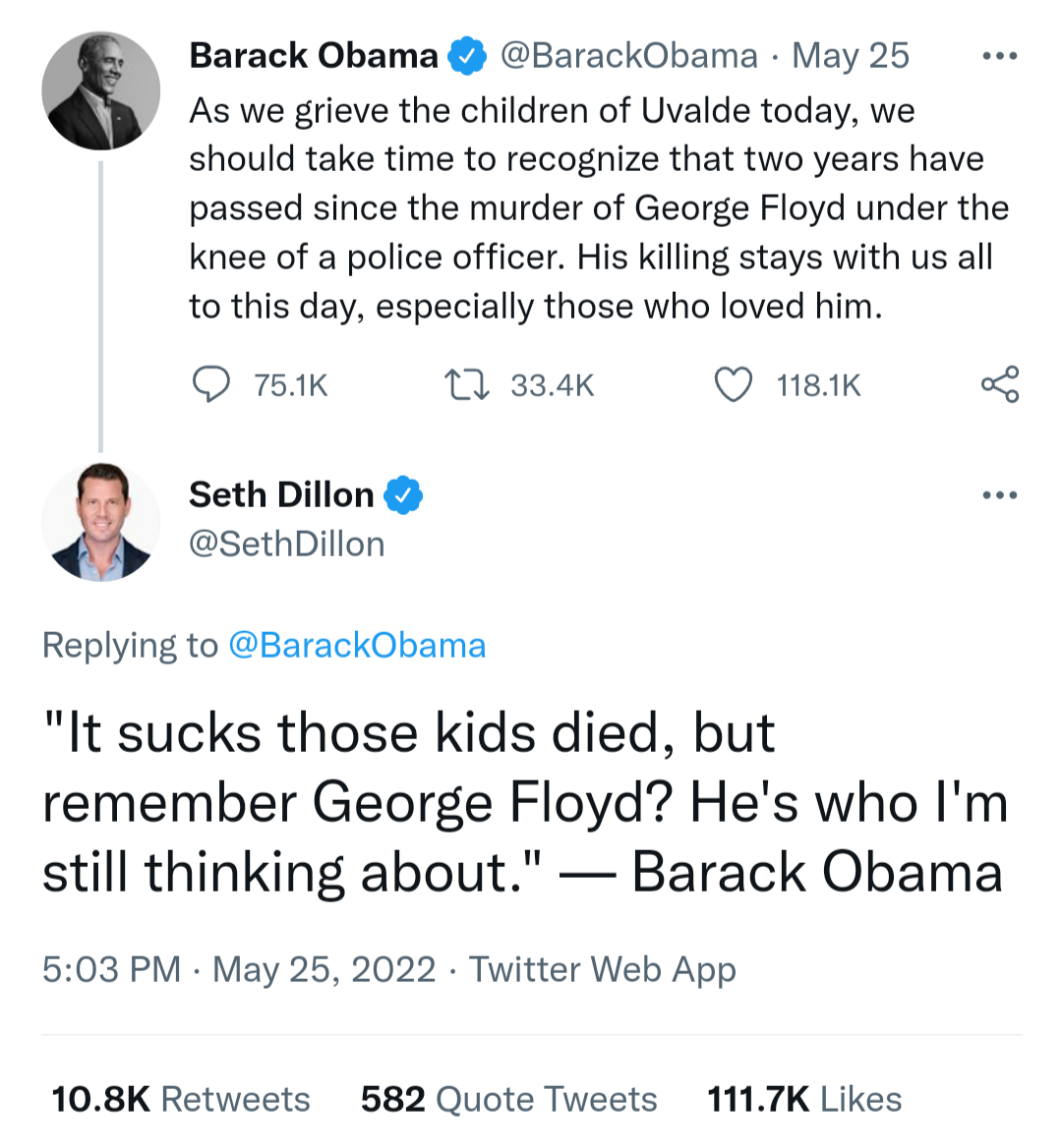The width and height of the screenshot is (1062, 1148).
Task: View the 582 Quote Tweets
Action: [508, 1098]
